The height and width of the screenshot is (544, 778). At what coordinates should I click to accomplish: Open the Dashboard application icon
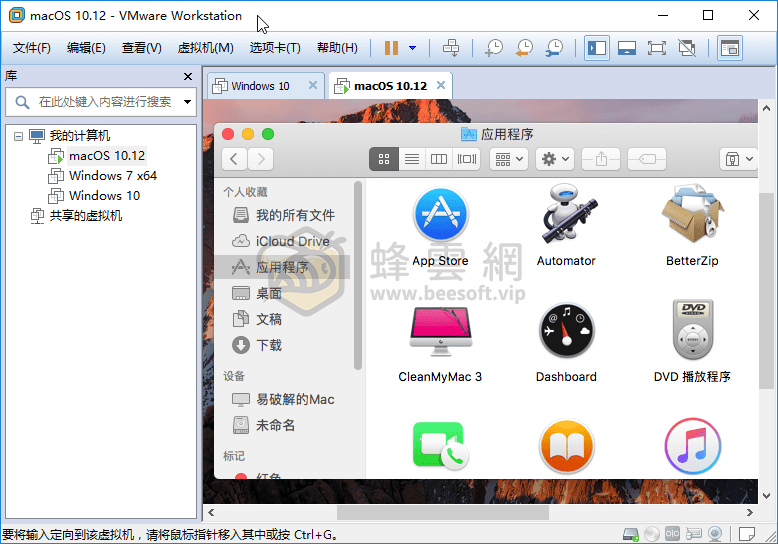point(566,331)
